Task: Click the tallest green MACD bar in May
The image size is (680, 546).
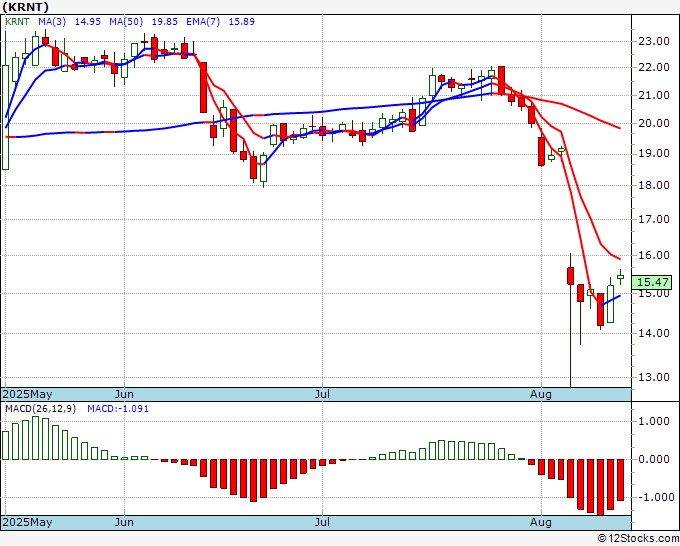Action: click(36, 438)
